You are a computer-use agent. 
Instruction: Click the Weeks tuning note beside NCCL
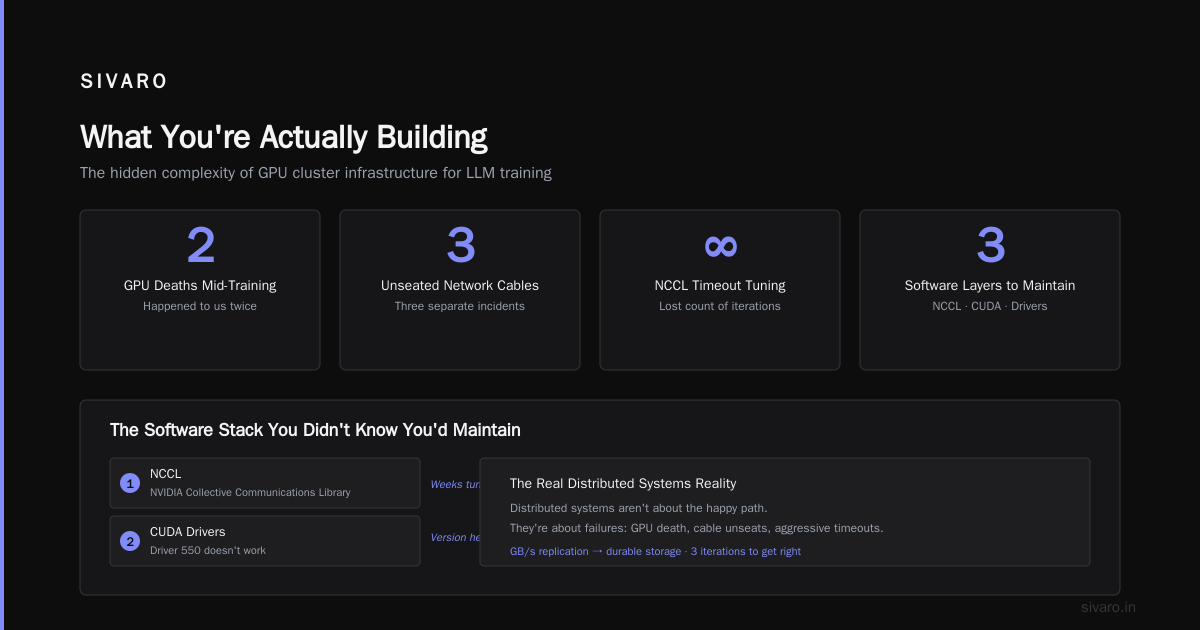(455, 484)
